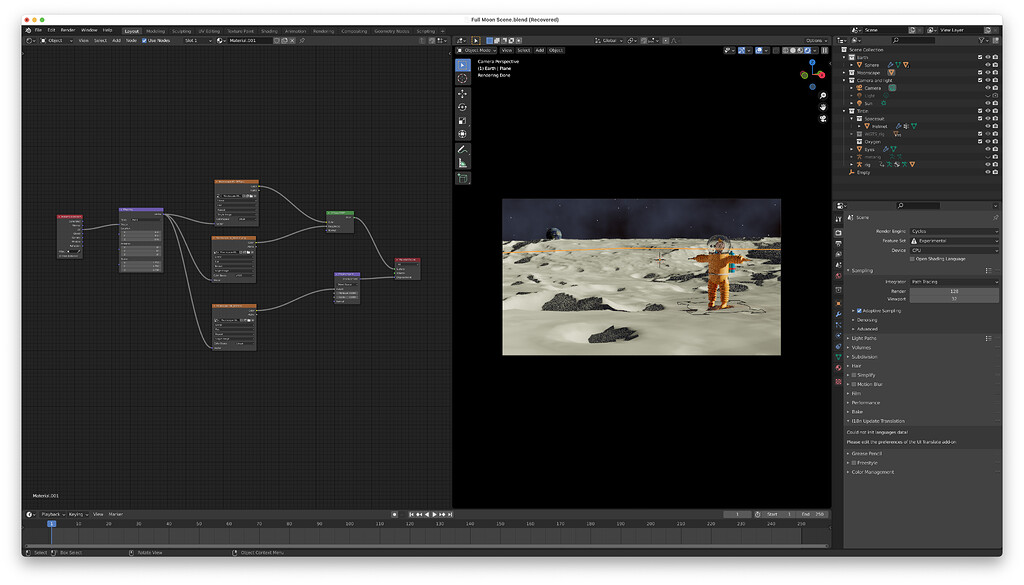Click the viewport zoom magnifier icon
Viewport: 1024px width, 585px height.
[x=823, y=96]
